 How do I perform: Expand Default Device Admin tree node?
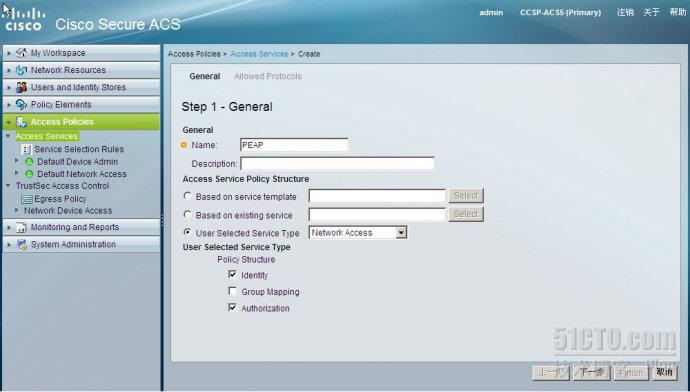point(17,161)
